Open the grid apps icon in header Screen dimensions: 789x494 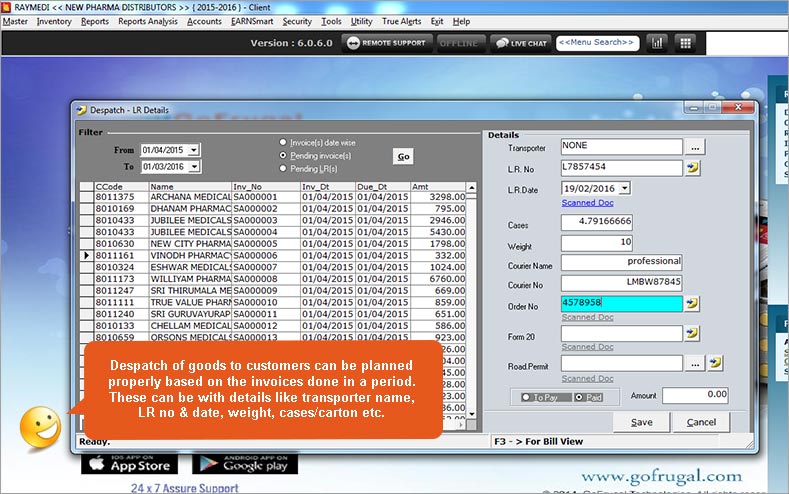[x=686, y=43]
